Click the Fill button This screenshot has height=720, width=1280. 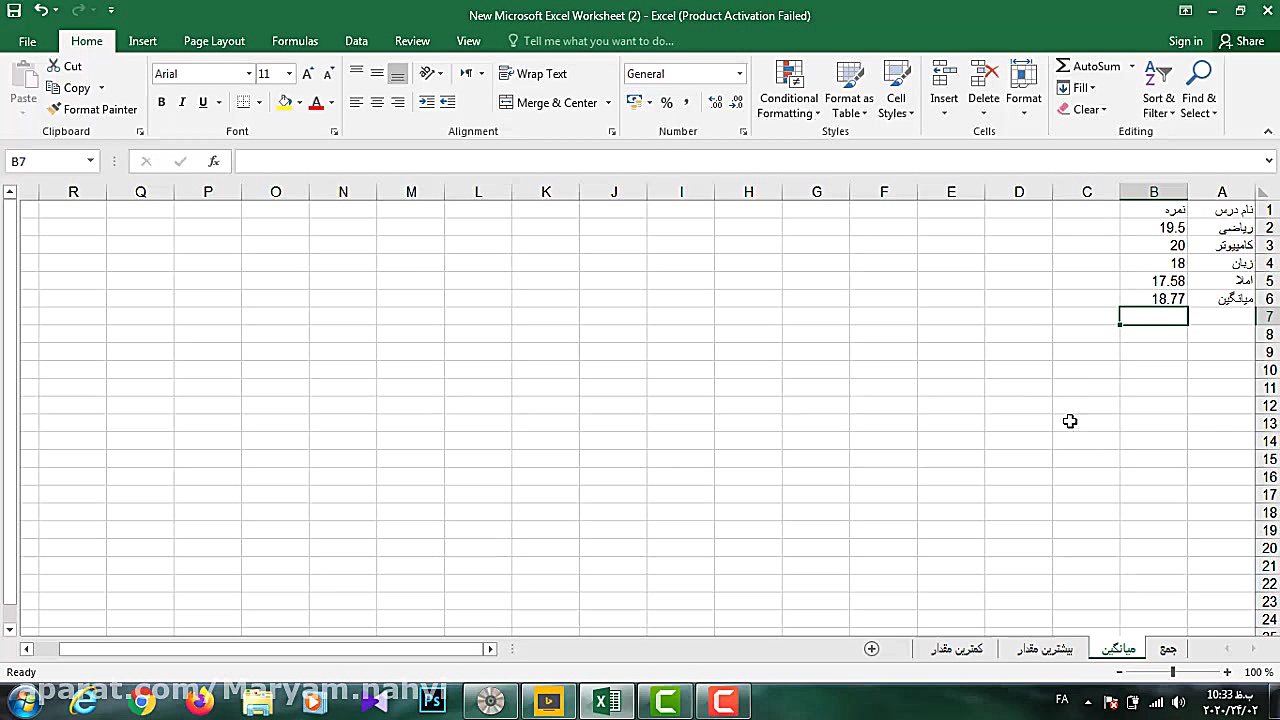coord(1076,88)
